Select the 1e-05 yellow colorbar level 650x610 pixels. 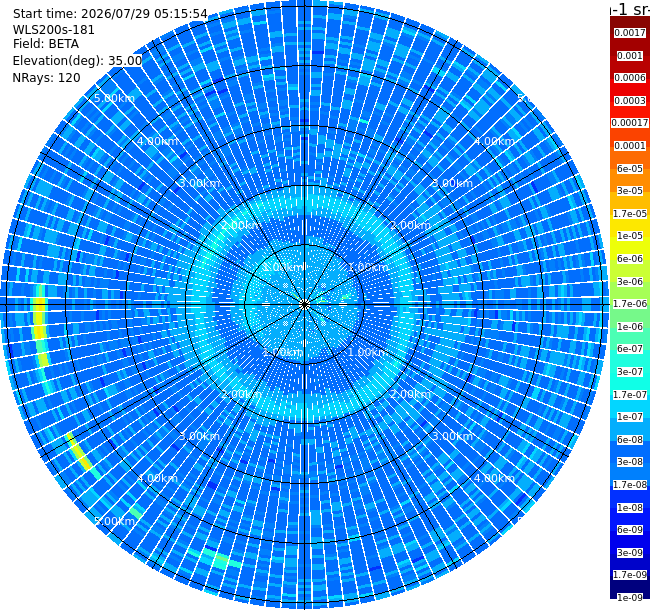coord(630,236)
